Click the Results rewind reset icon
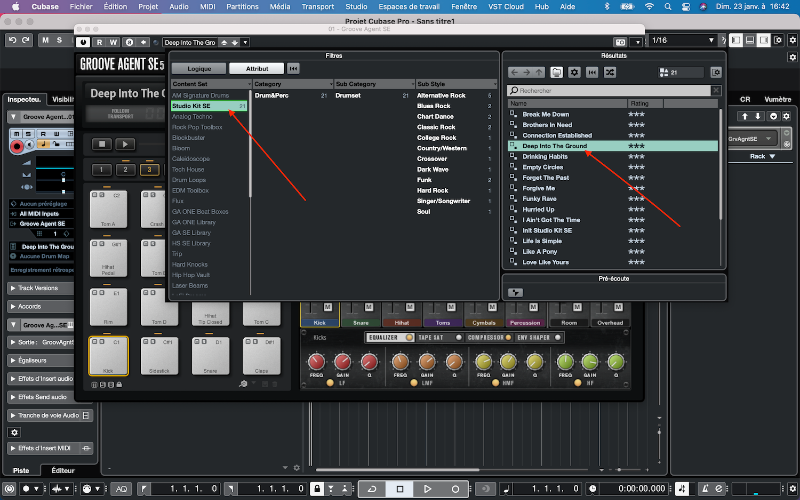The width and height of the screenshot is (800, 500). pos(592,72)
